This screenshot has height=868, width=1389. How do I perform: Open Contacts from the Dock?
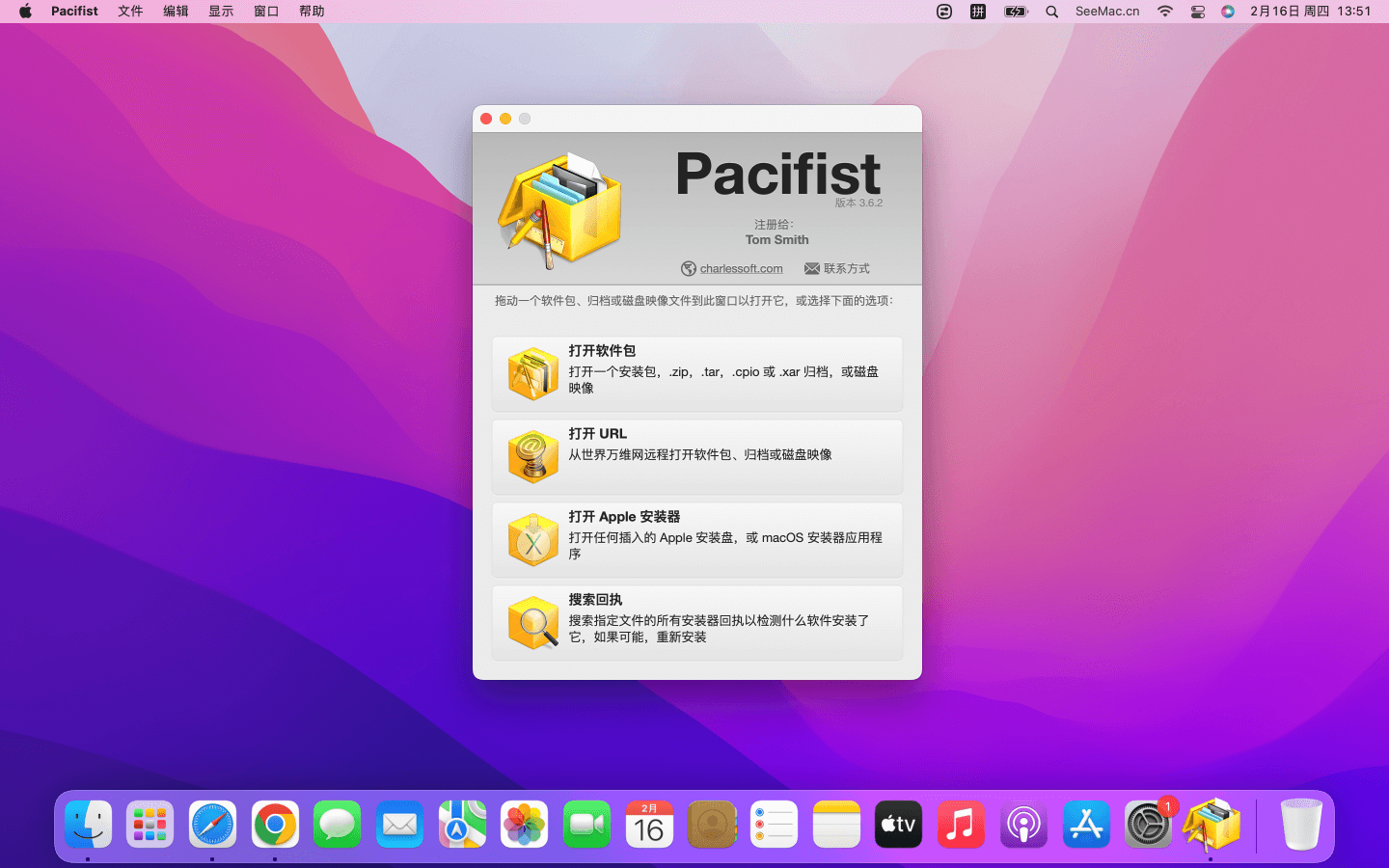coord(712,825)
